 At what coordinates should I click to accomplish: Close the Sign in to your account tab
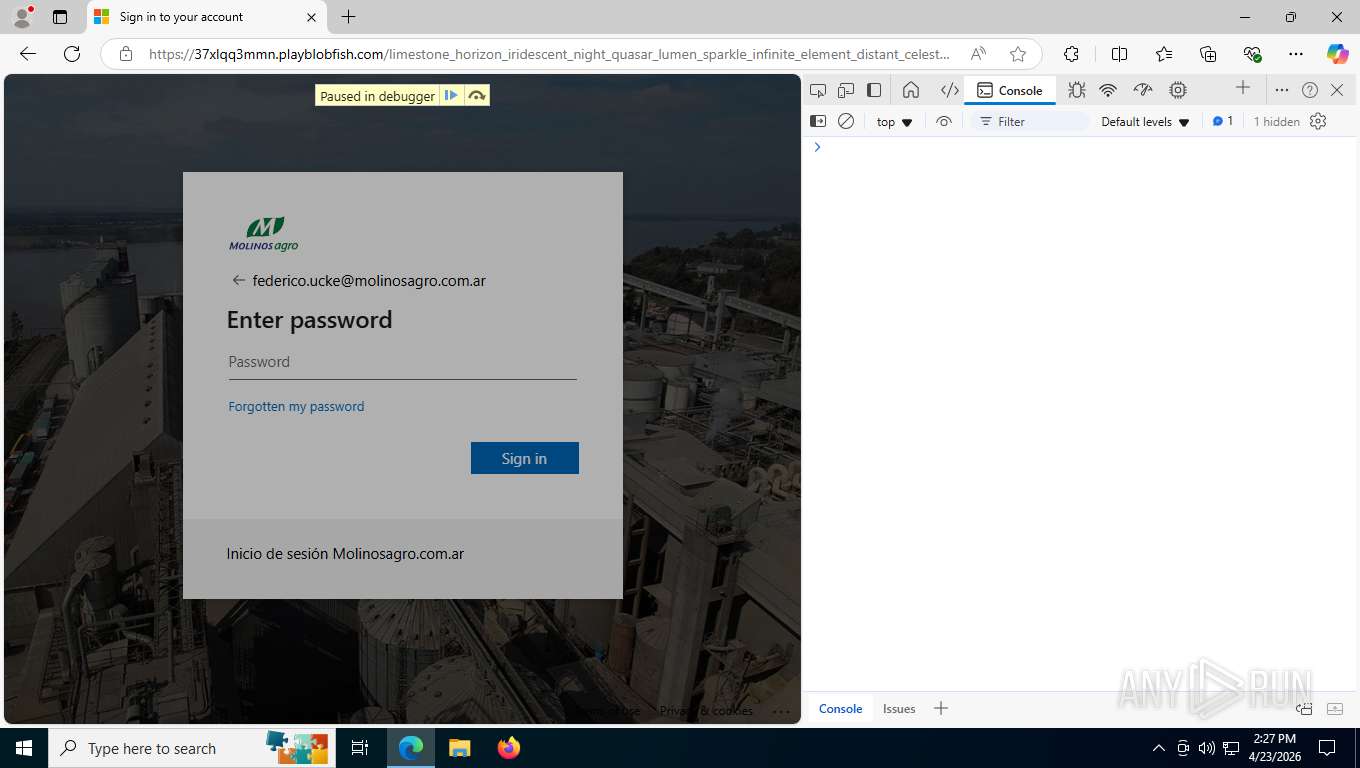311,17
